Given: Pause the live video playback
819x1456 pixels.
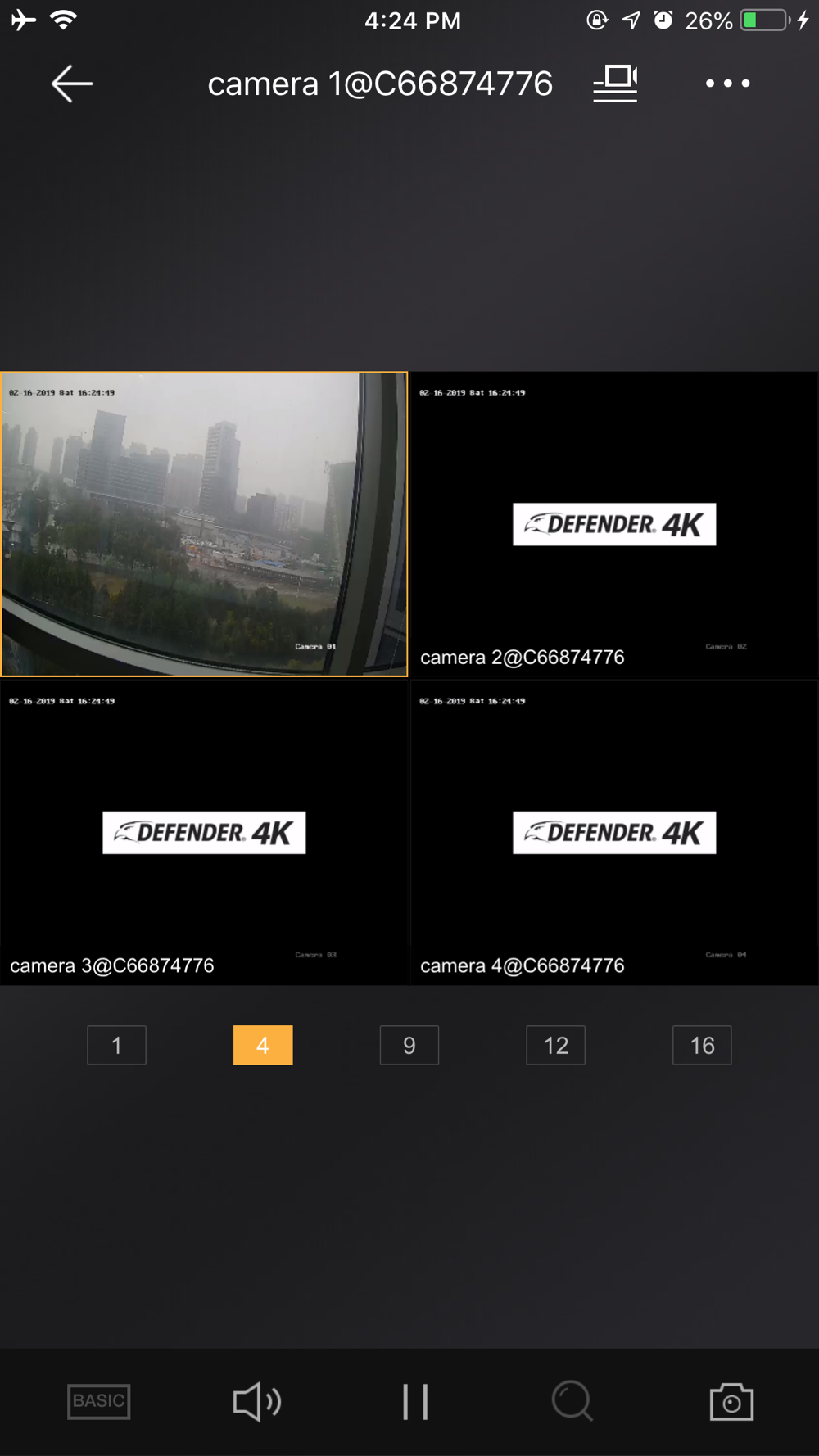Looking at the screenshot, I should pos(415,1401).
